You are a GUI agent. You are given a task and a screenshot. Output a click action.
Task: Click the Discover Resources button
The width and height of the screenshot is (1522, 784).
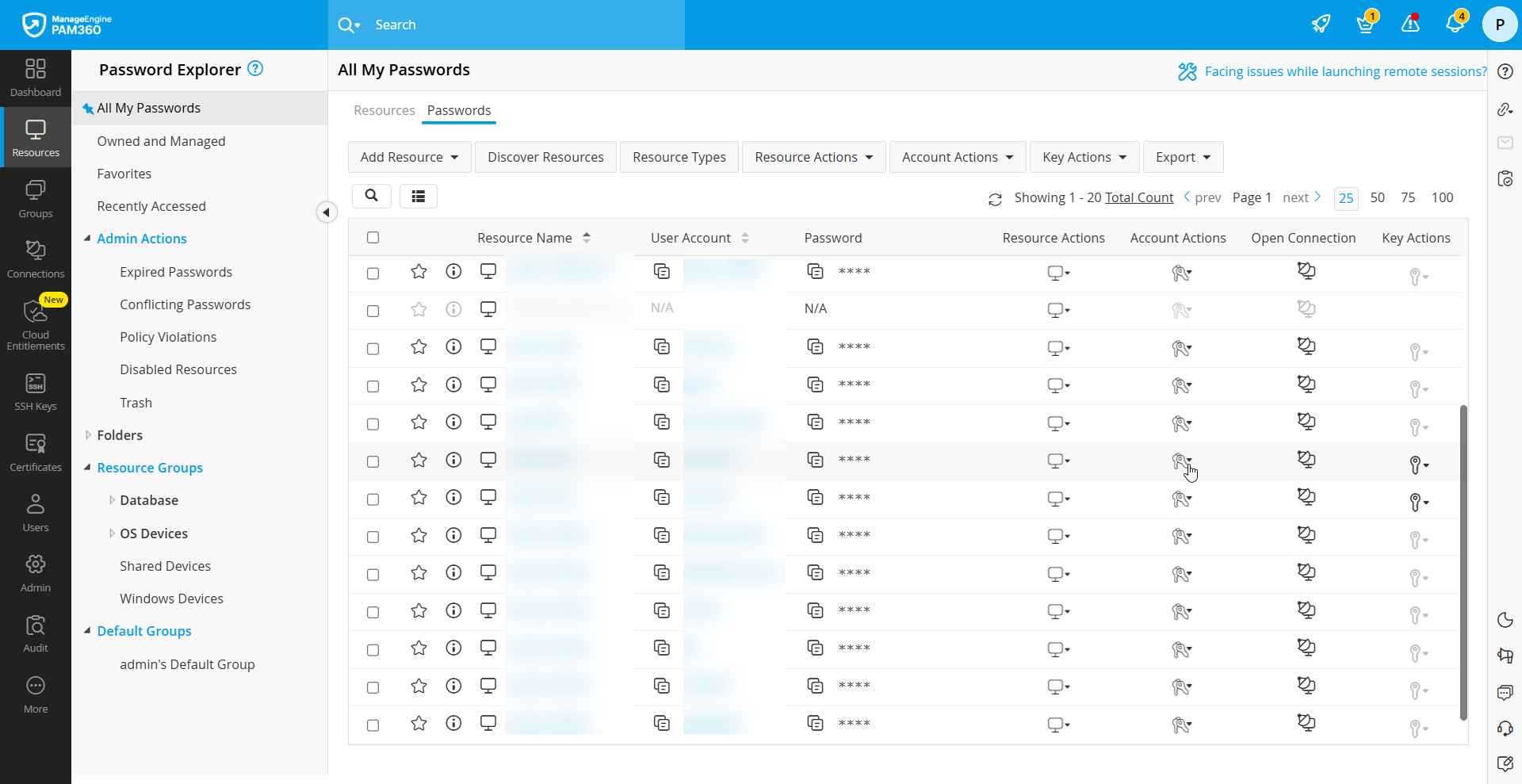point(545,156)
